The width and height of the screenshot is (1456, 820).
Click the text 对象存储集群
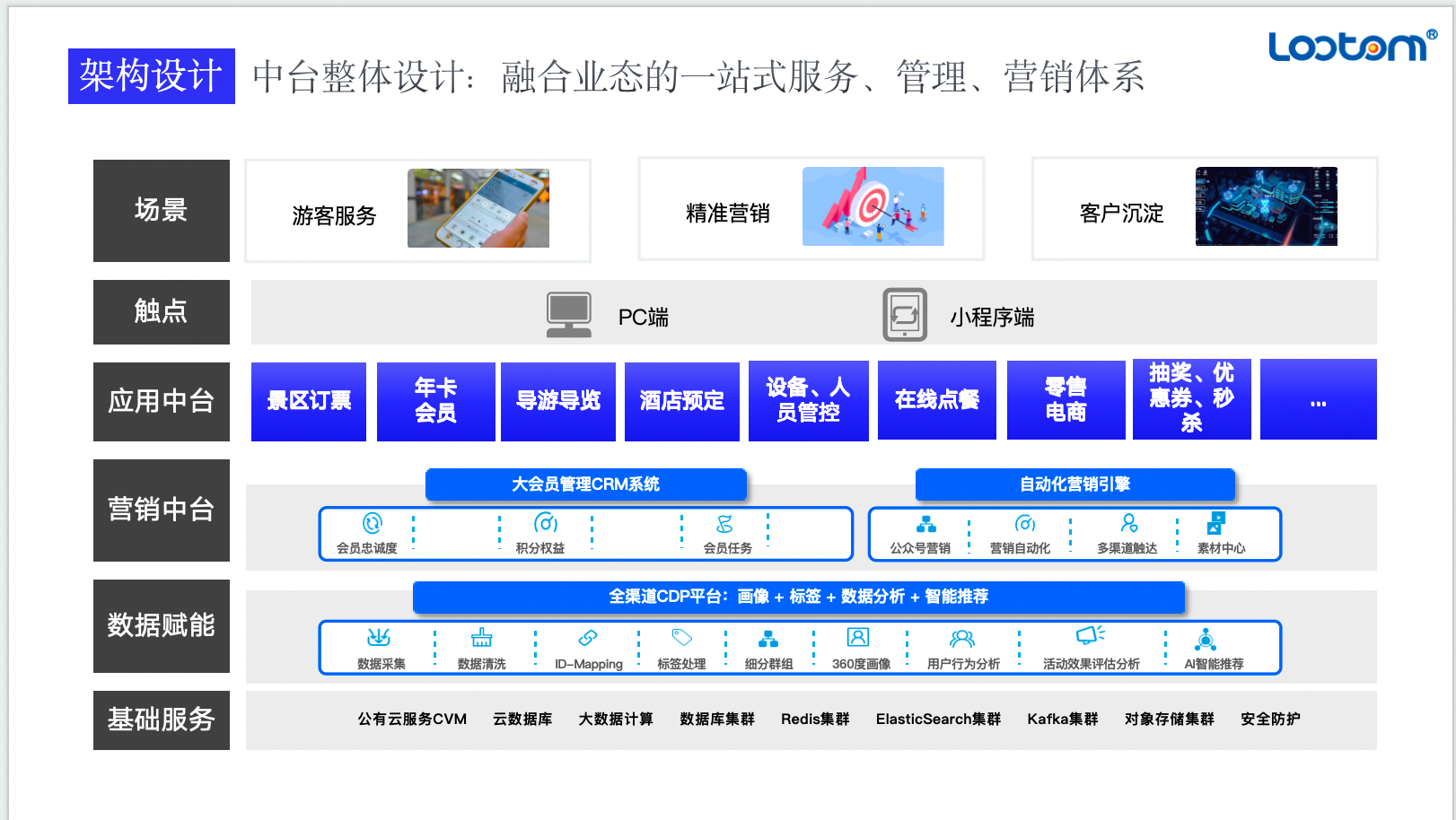point(1170,720)
